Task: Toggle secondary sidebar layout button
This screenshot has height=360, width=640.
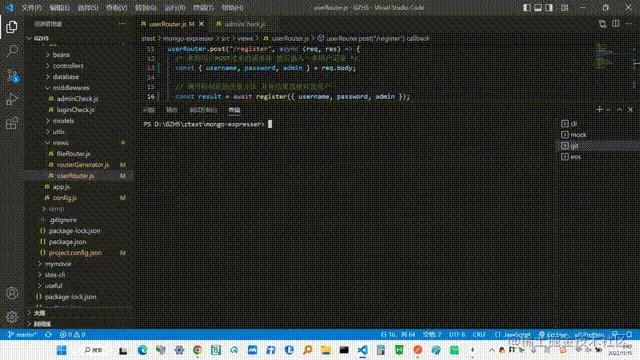Action: (x=549, y=8)
